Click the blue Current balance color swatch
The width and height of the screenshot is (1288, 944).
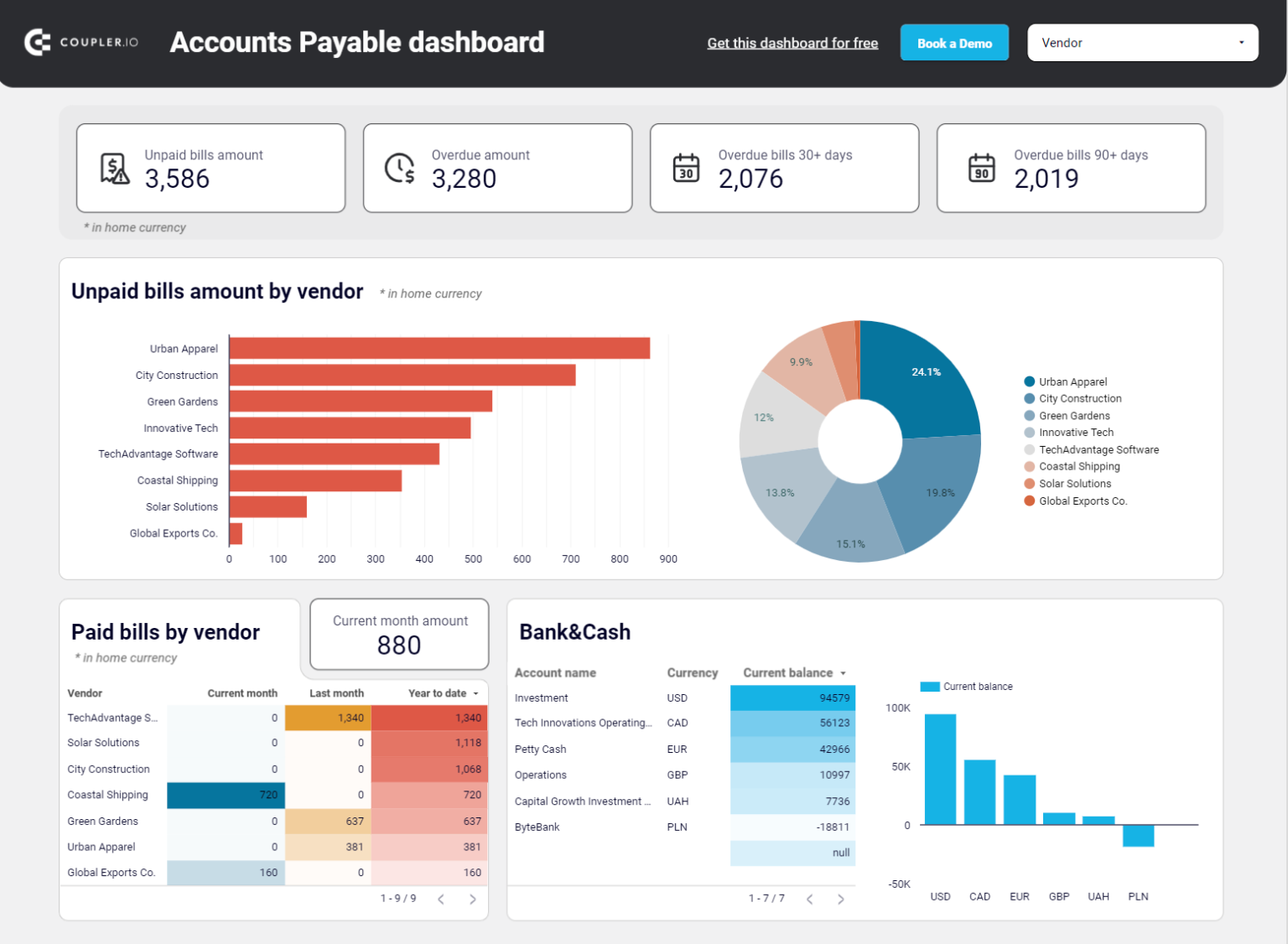pos(929,686)
